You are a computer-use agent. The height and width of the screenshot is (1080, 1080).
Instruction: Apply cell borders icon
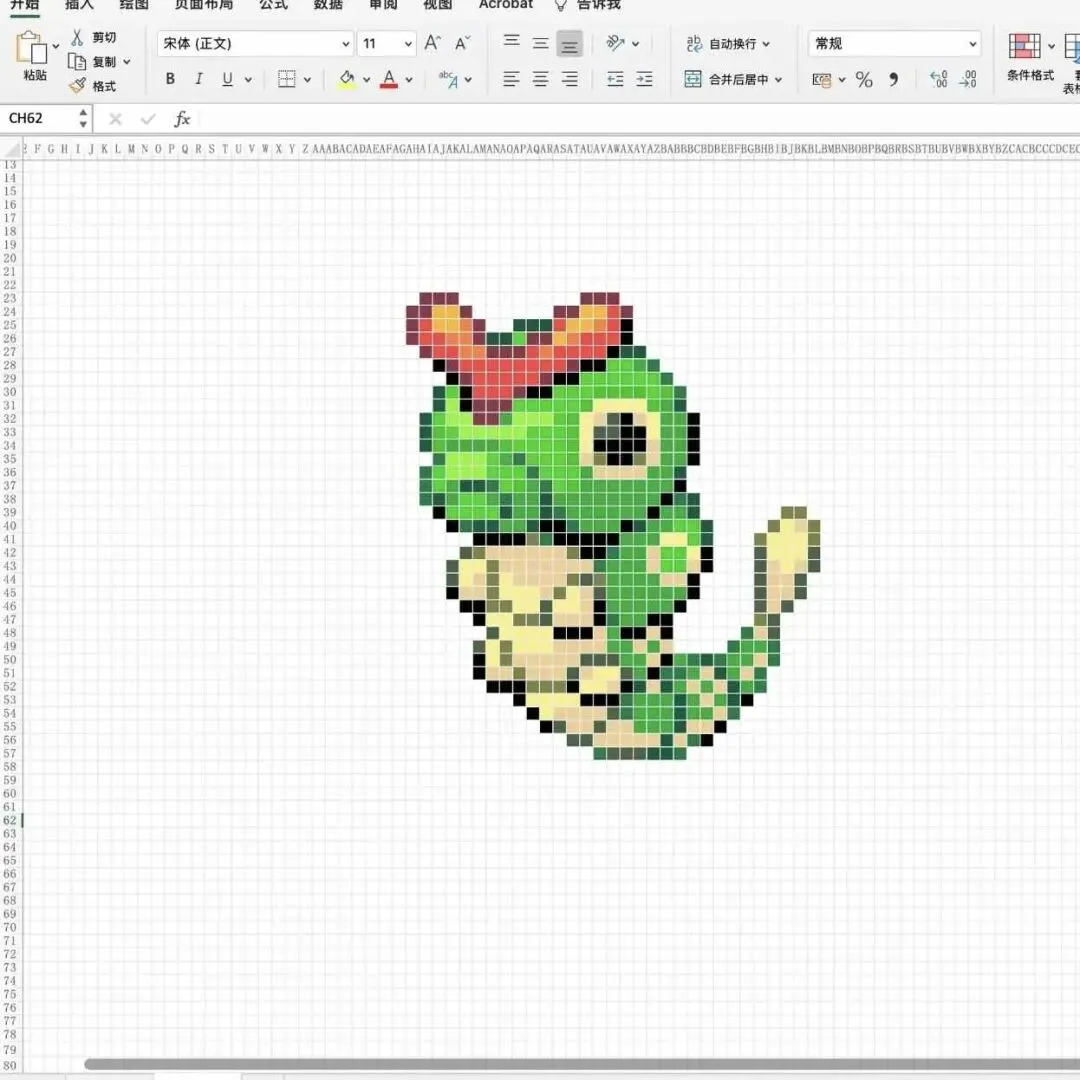coord(287,79)
